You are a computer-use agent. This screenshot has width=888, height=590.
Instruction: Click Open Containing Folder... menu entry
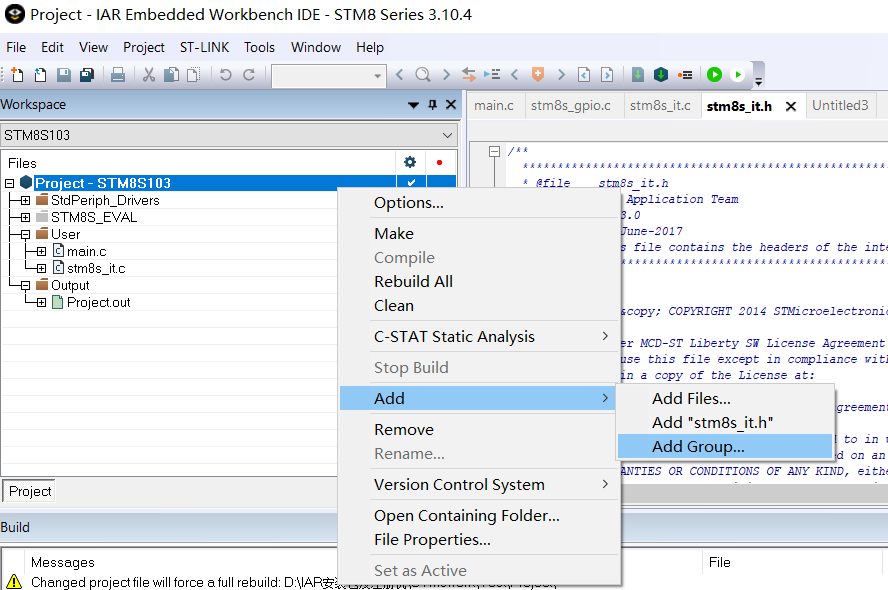[x=477, y=515]
